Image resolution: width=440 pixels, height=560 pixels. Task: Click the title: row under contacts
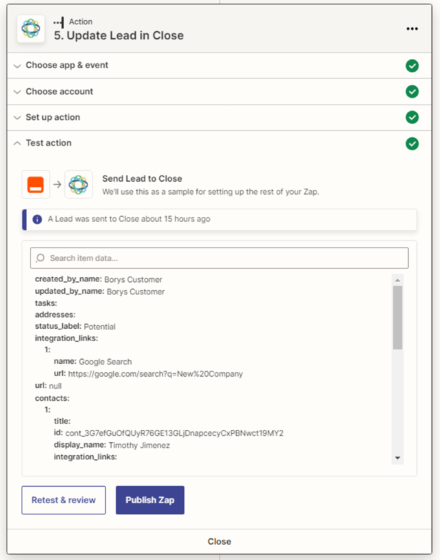pos(62,421)
